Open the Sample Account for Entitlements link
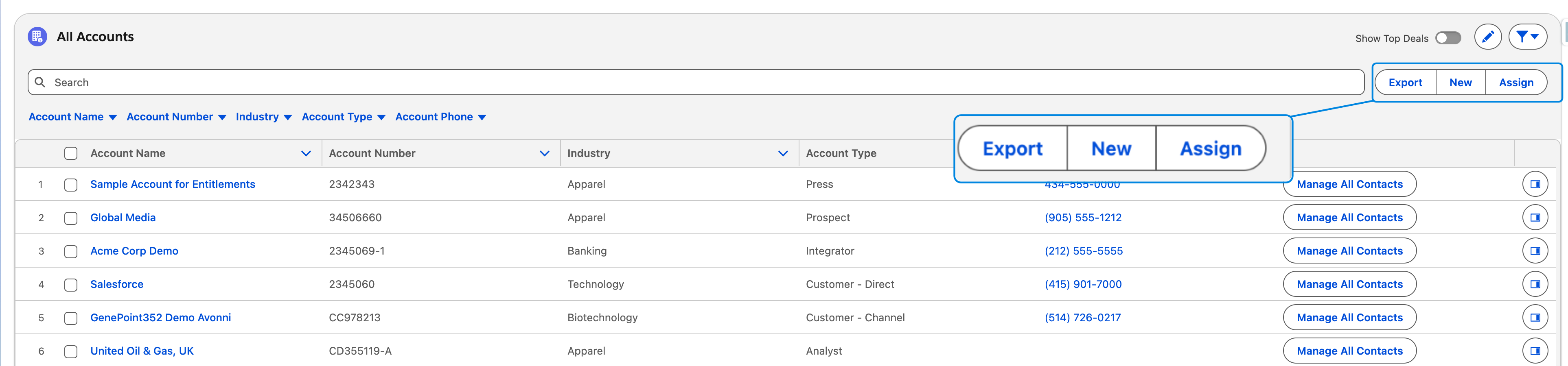This screenshot has height=366, width=1568. click(173, 184)
